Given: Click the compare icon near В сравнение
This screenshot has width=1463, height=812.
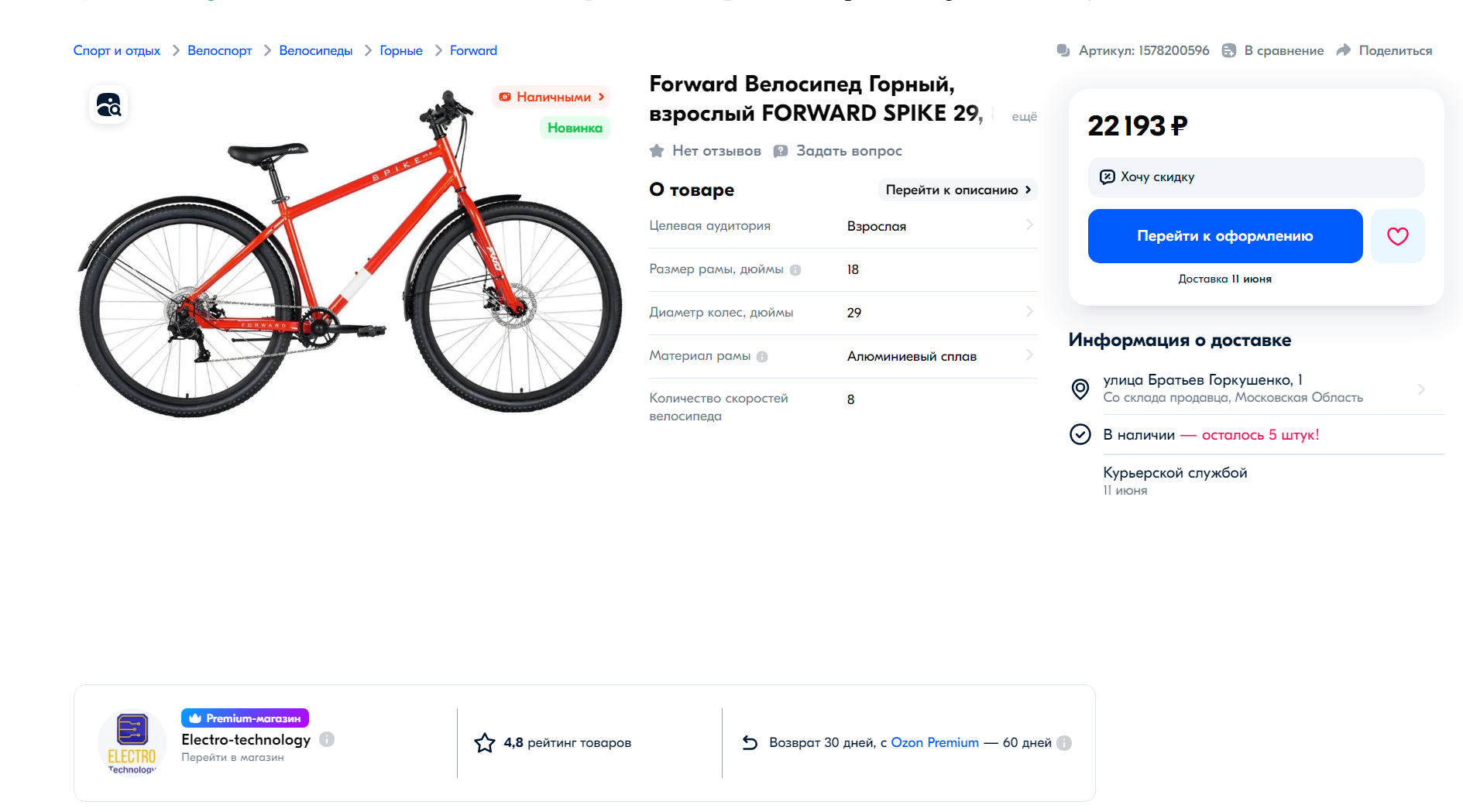Looking at the screenshot, I should [x=1229, y=50].
